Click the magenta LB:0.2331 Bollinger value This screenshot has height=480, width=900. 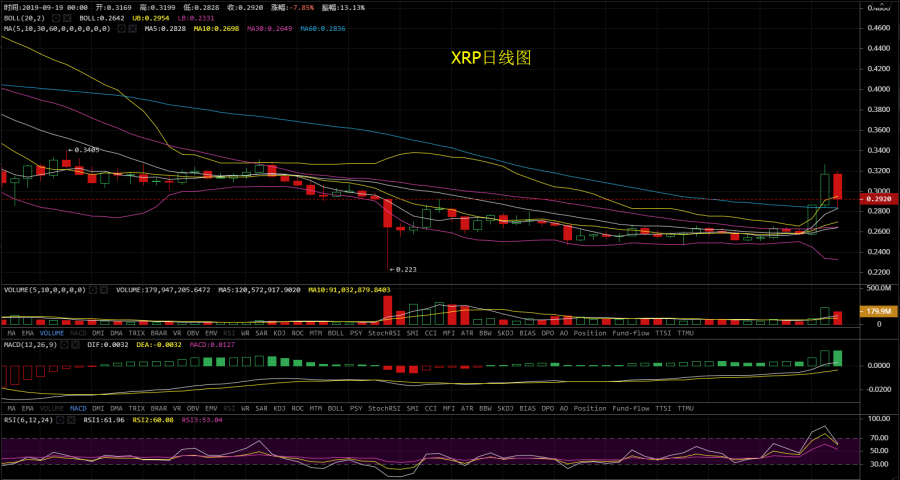[197, 18]
